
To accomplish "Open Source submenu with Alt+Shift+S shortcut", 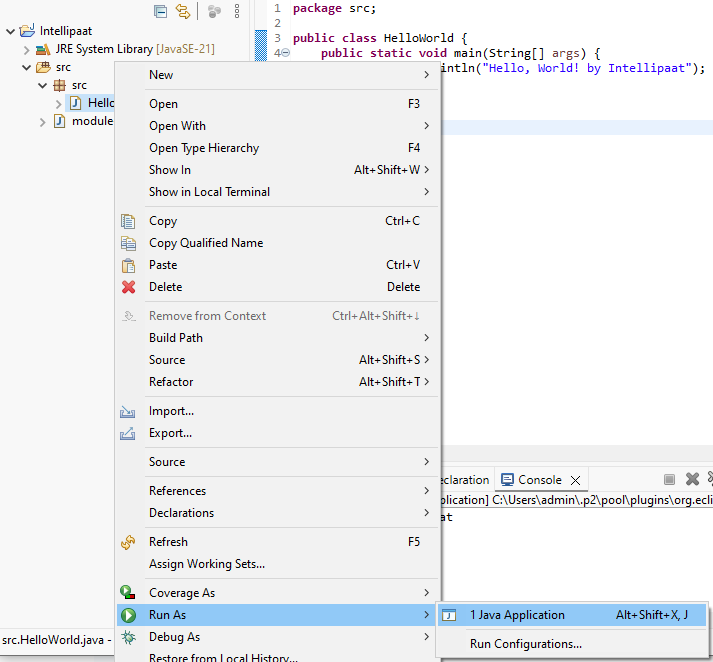I will pyautogui.click(x=278, y=360).
